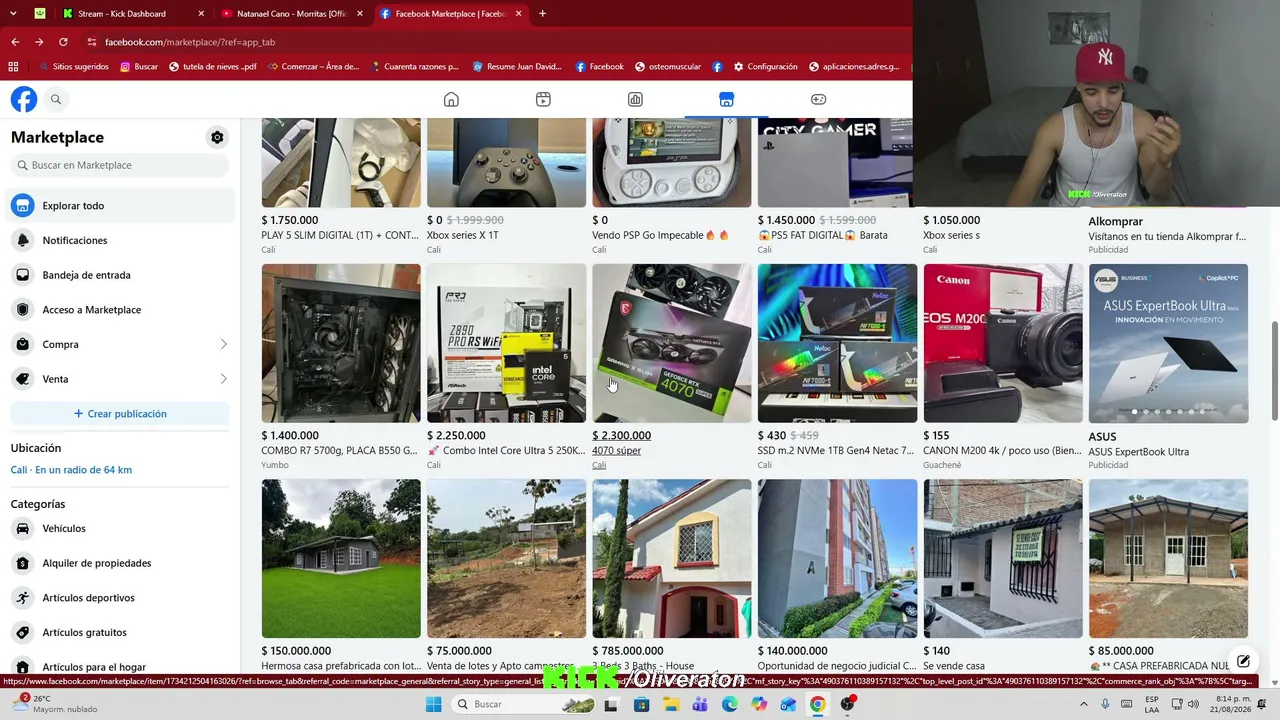Open Bandeja de entrada in sidebar

pos(120,275)
